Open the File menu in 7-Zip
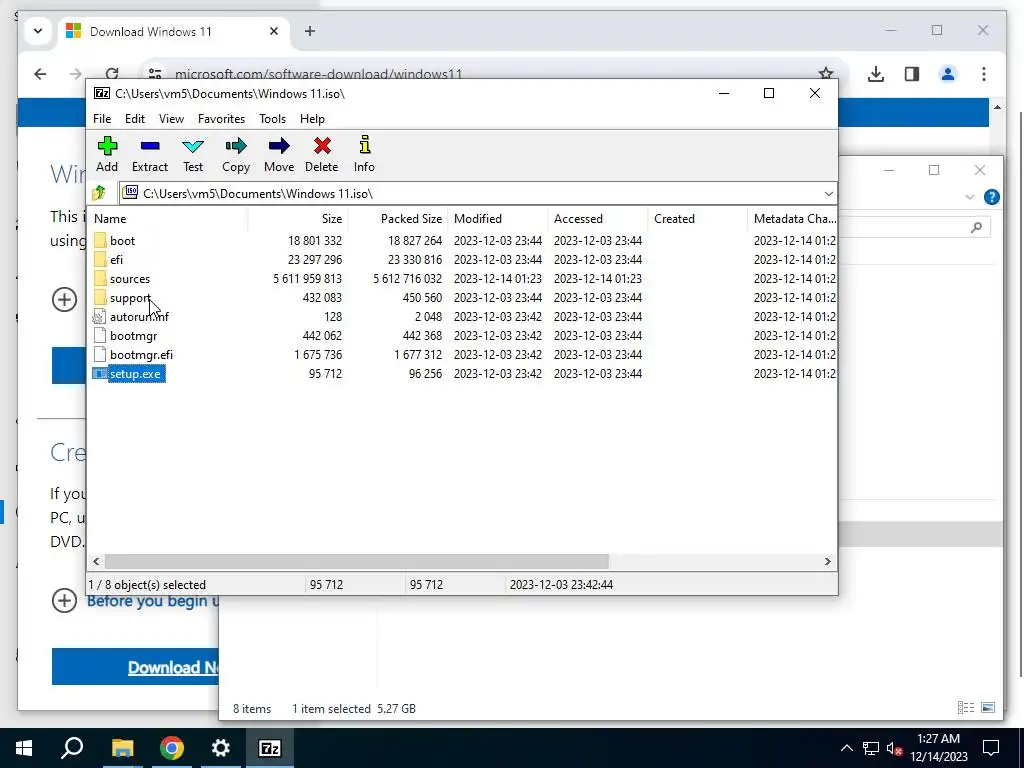This screenshot has width=1024, height=768. point(102,119)
